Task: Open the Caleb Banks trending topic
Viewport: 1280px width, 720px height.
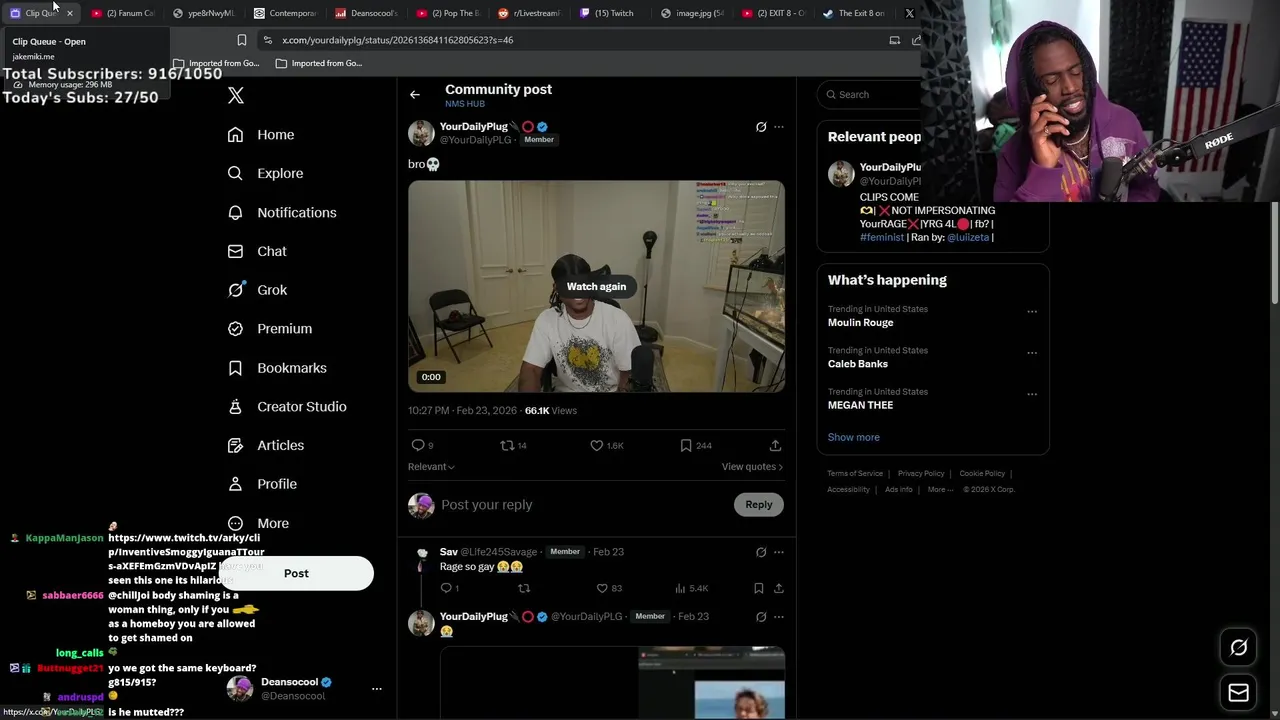Action: (858, 364)
